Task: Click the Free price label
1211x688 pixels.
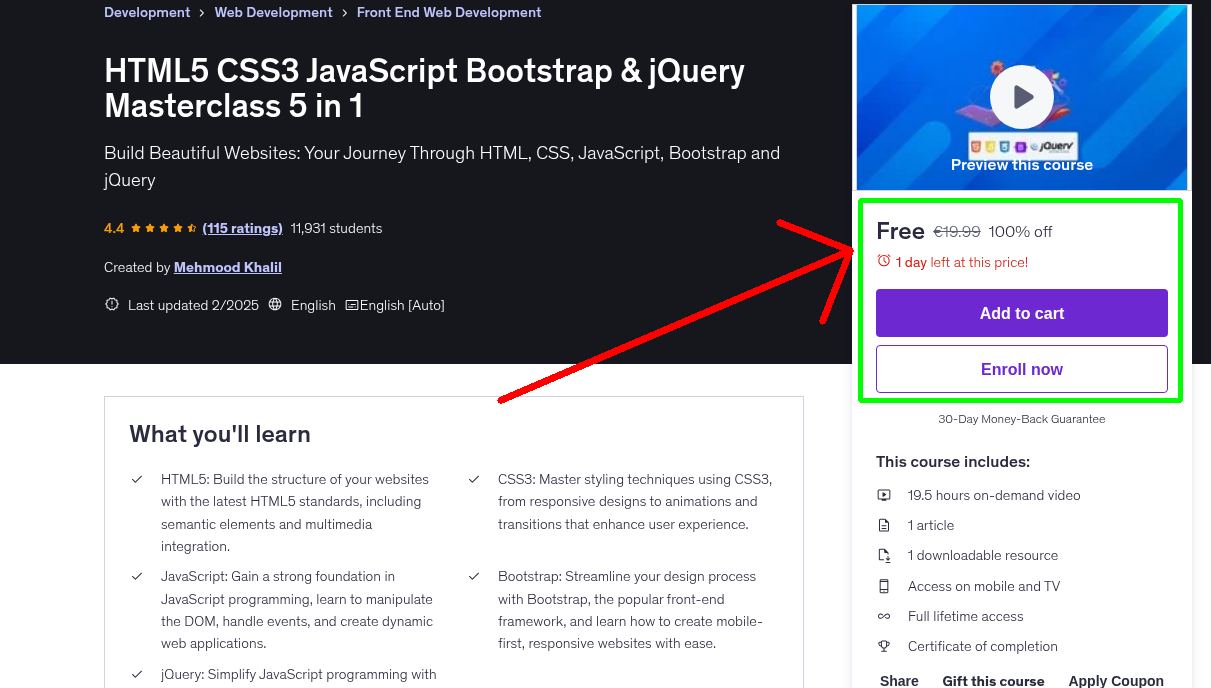Action: point(900,231)
